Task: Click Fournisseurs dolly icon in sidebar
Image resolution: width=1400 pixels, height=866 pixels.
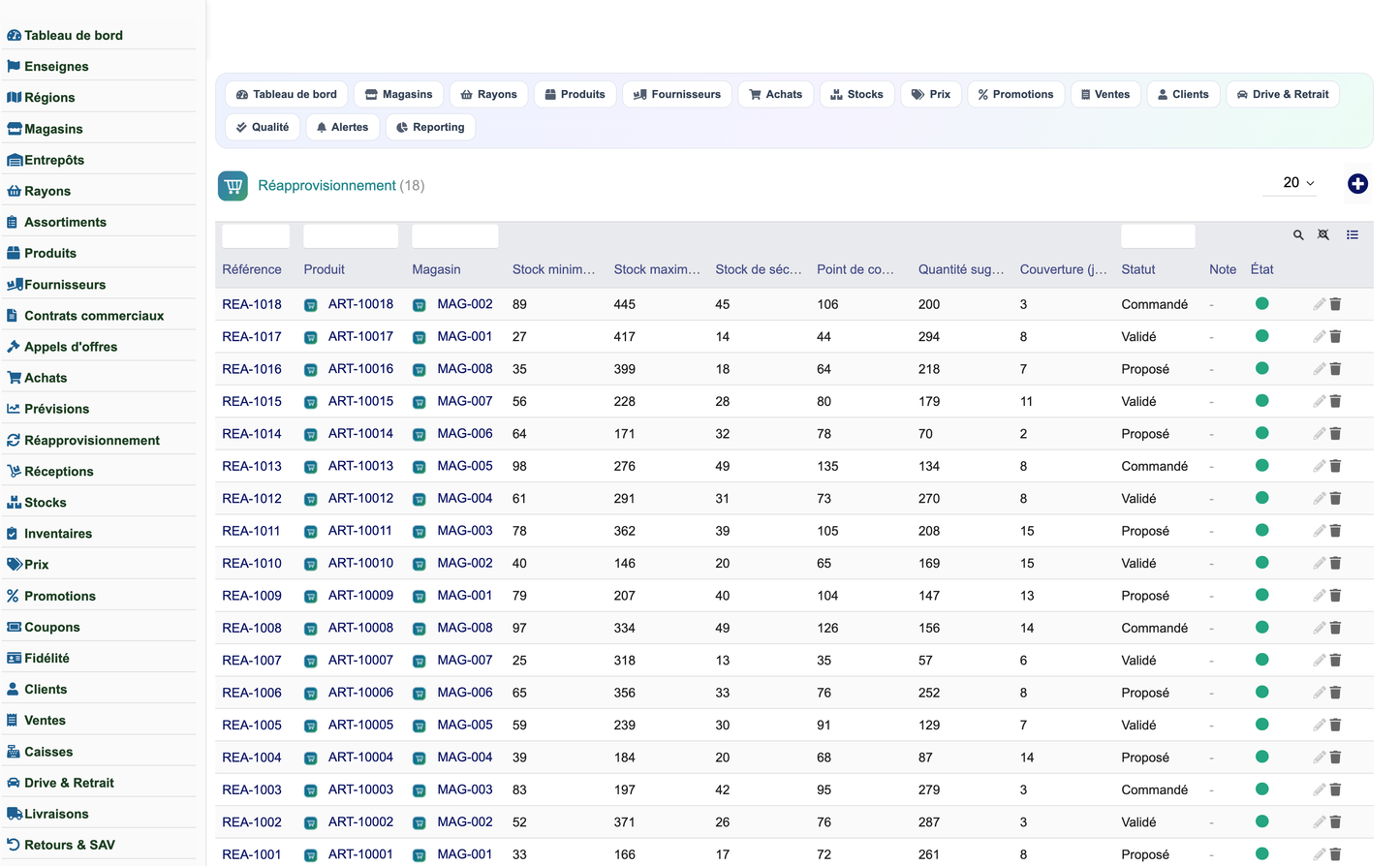Action: click(15, 285)
